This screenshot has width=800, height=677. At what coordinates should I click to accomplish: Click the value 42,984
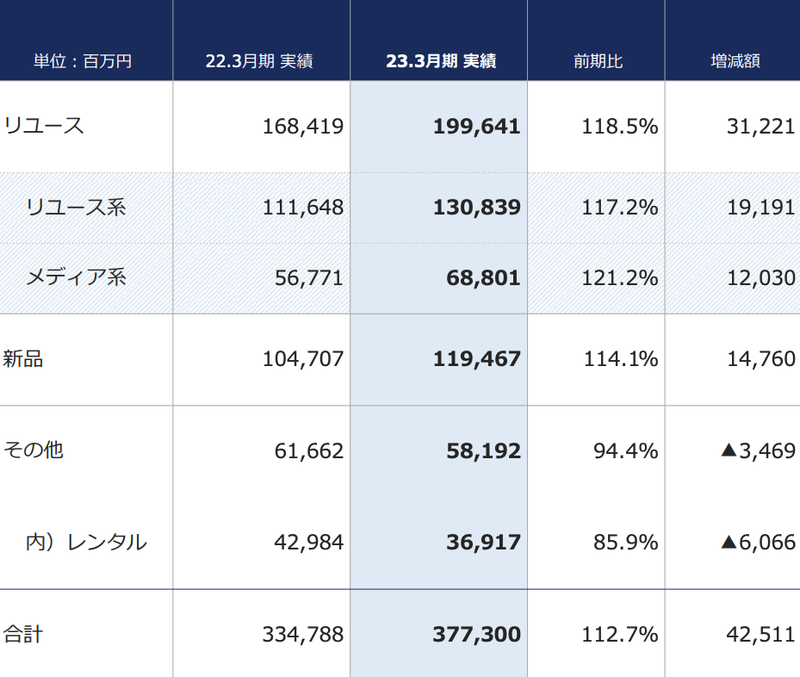[309, 542]
